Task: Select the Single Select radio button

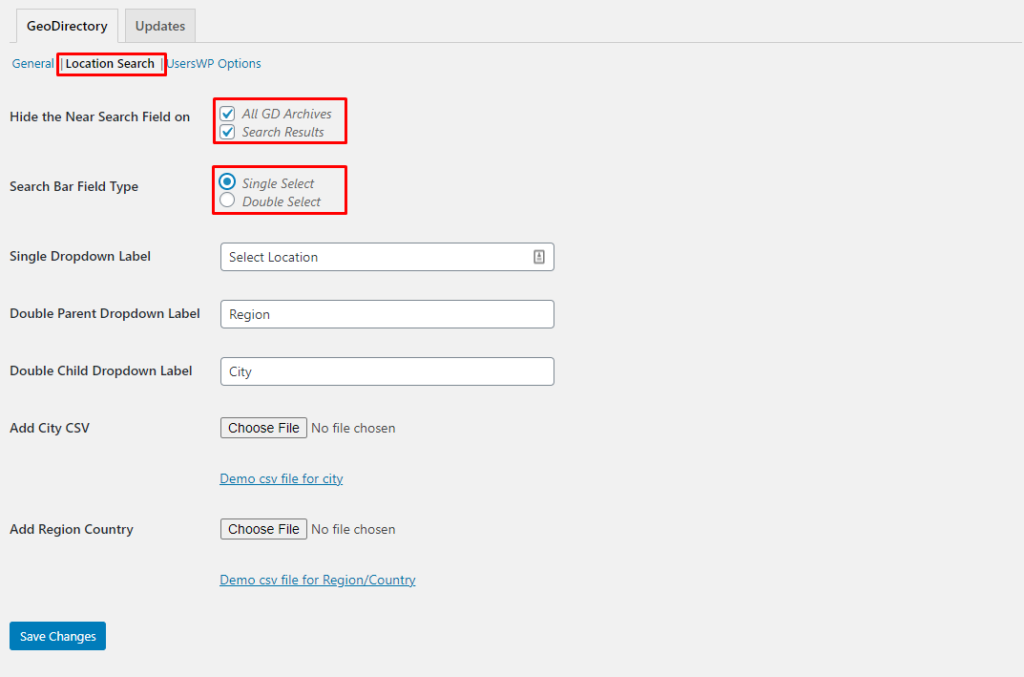Action: point(227,182)
